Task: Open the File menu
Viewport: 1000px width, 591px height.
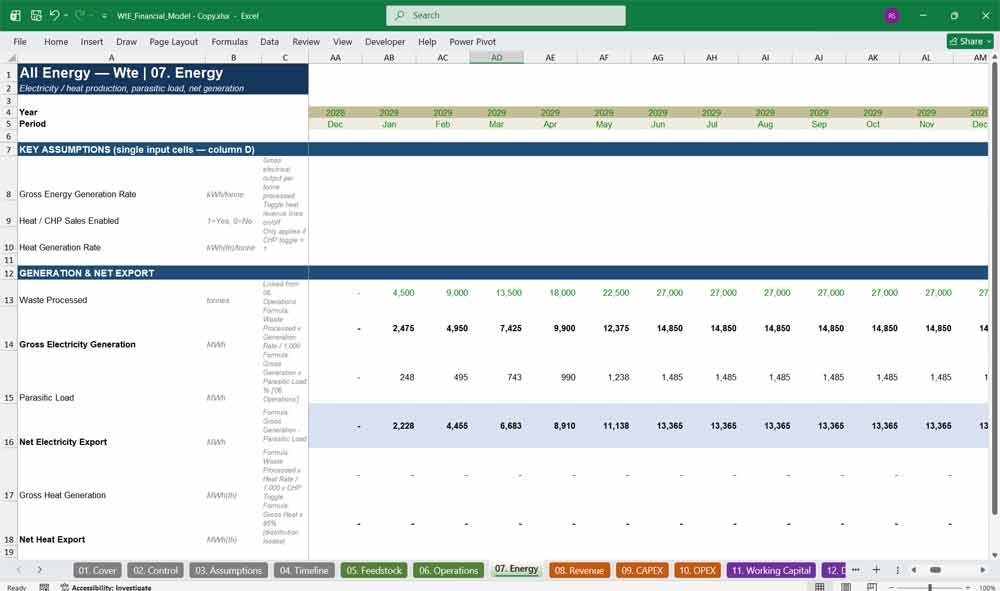Action: coord(20,41)
